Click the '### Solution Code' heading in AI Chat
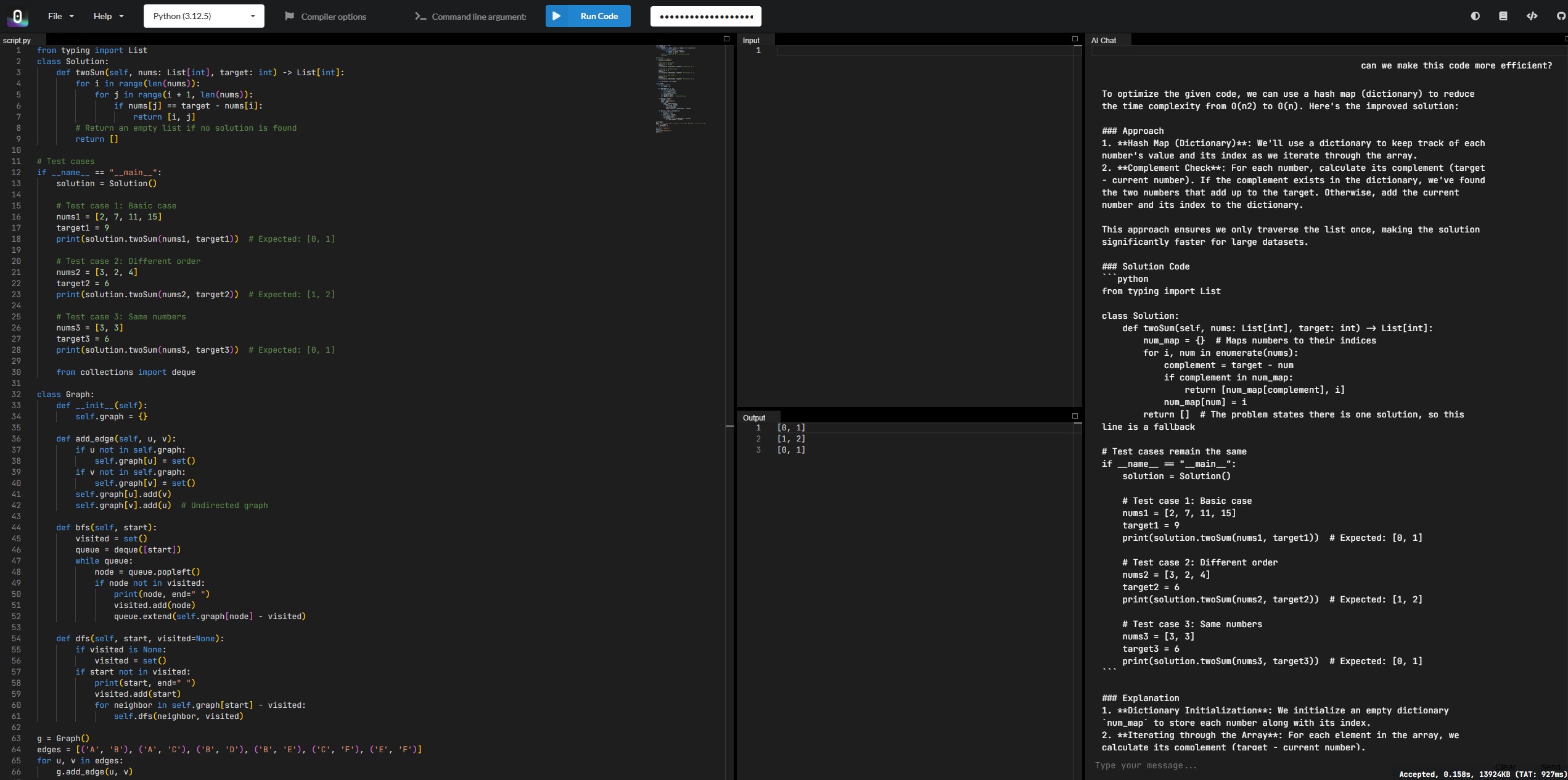The height and width of the screenshot is (780, 1568). [1146, 266]
